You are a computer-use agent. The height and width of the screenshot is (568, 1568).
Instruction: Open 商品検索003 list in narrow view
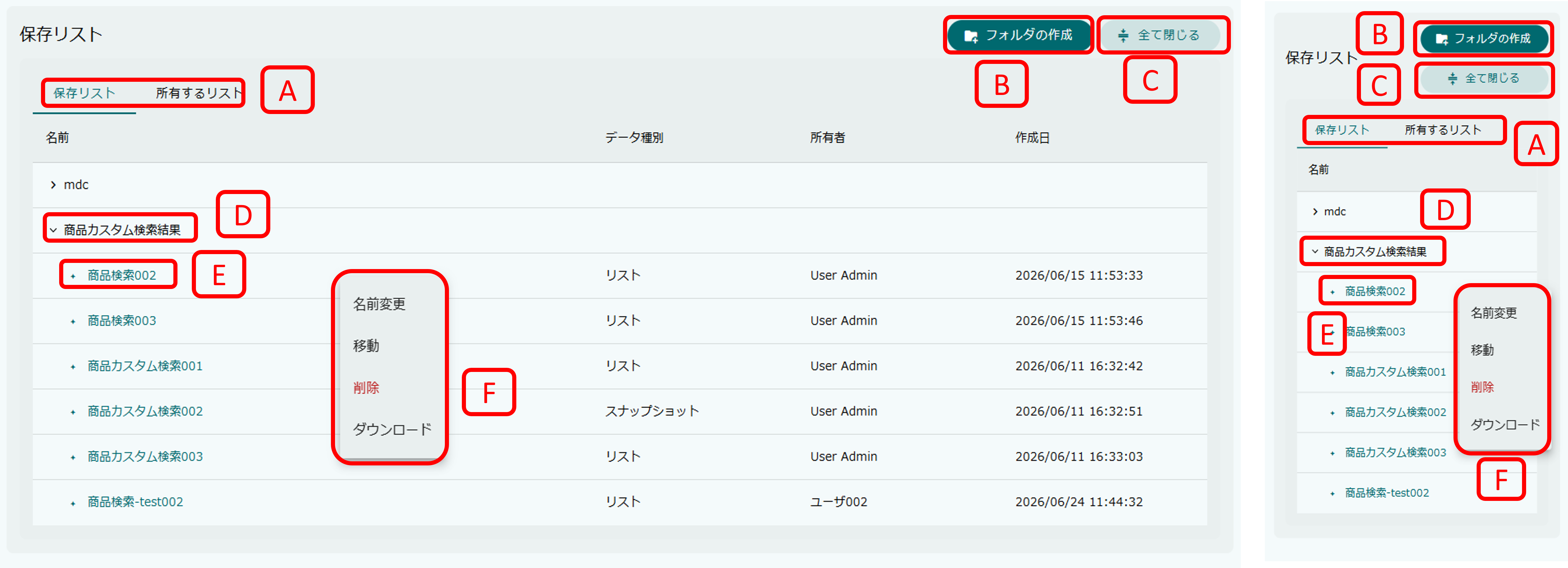[x=1375, y=331]
